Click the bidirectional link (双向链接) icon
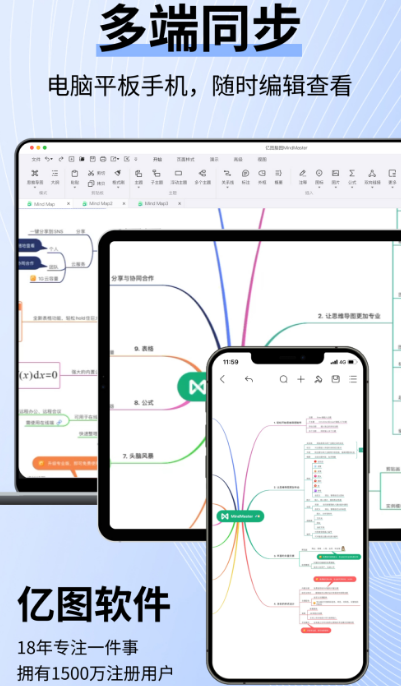This screenshot has height=686, width=401. click(x=372, y=173)
